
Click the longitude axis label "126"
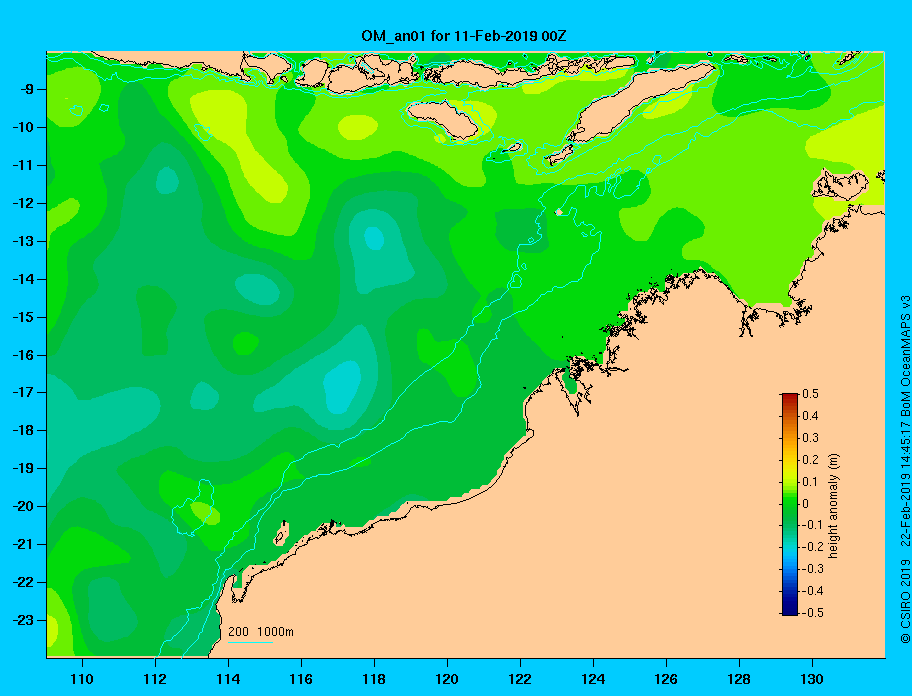[x=666, y=679]
